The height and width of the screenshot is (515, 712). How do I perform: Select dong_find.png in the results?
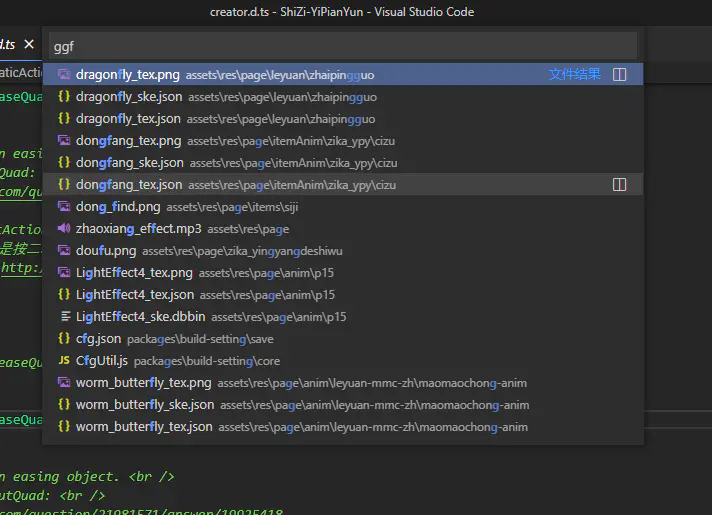point(118,207)
